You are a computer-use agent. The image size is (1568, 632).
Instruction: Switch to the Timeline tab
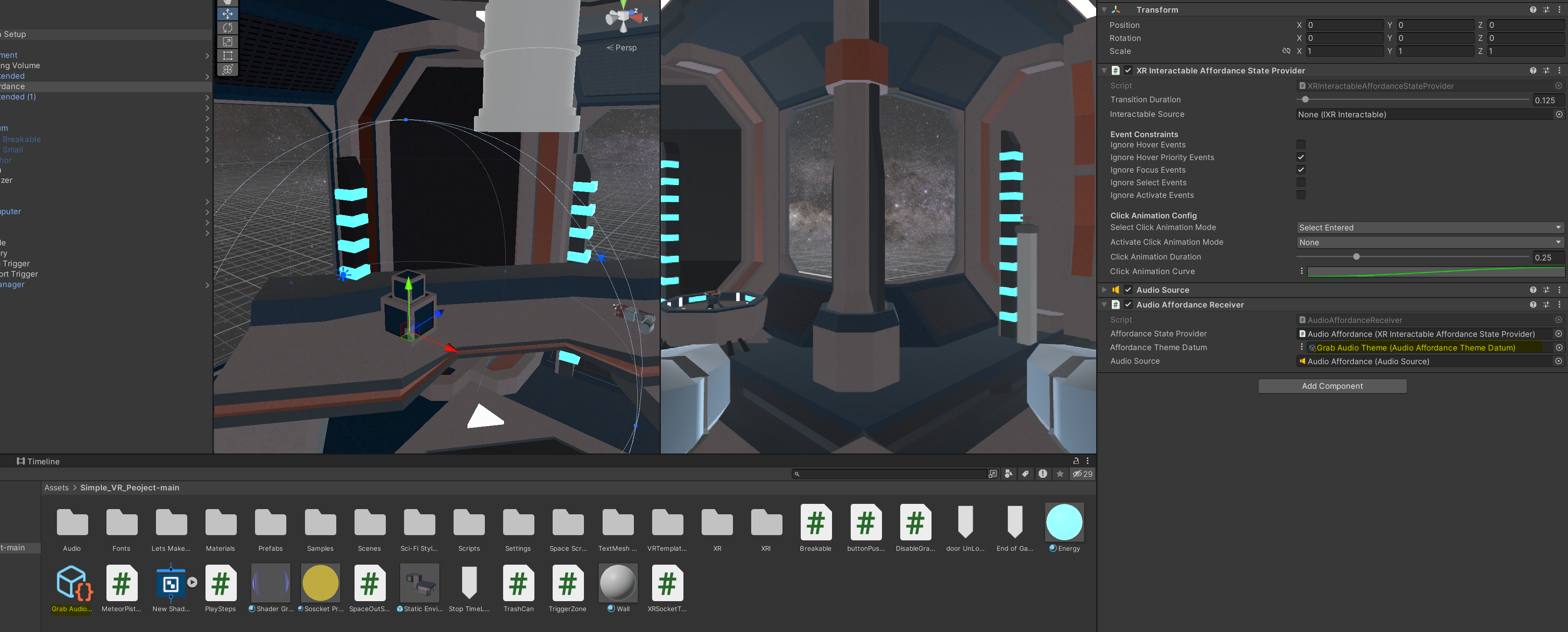coord(38,461)
